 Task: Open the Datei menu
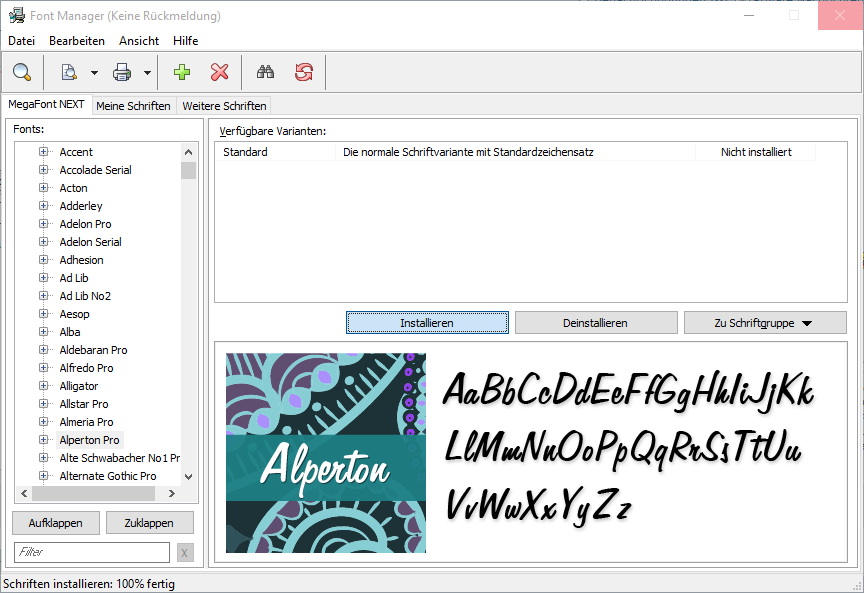21,41
